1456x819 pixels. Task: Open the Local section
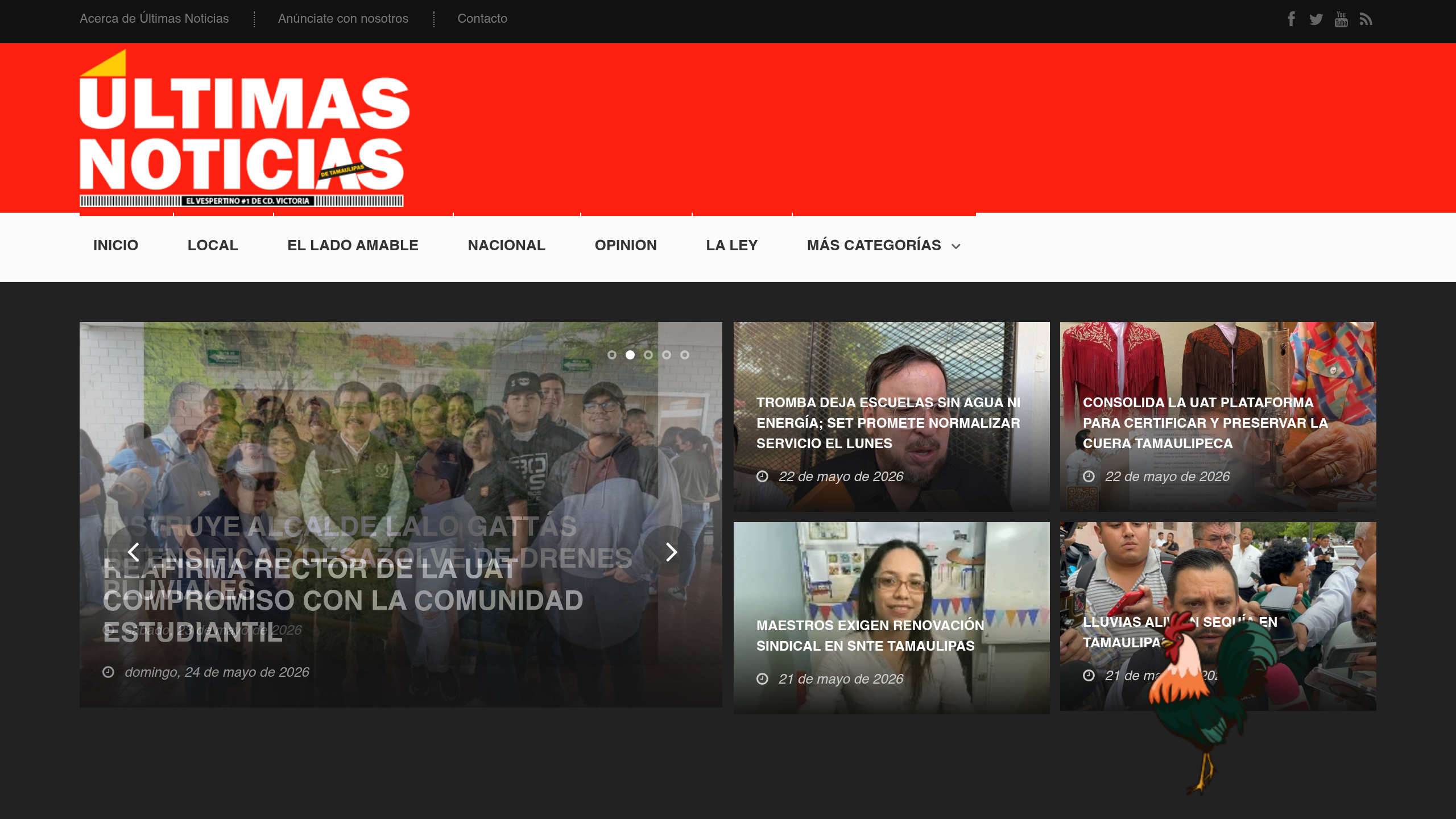coord(213,245)
